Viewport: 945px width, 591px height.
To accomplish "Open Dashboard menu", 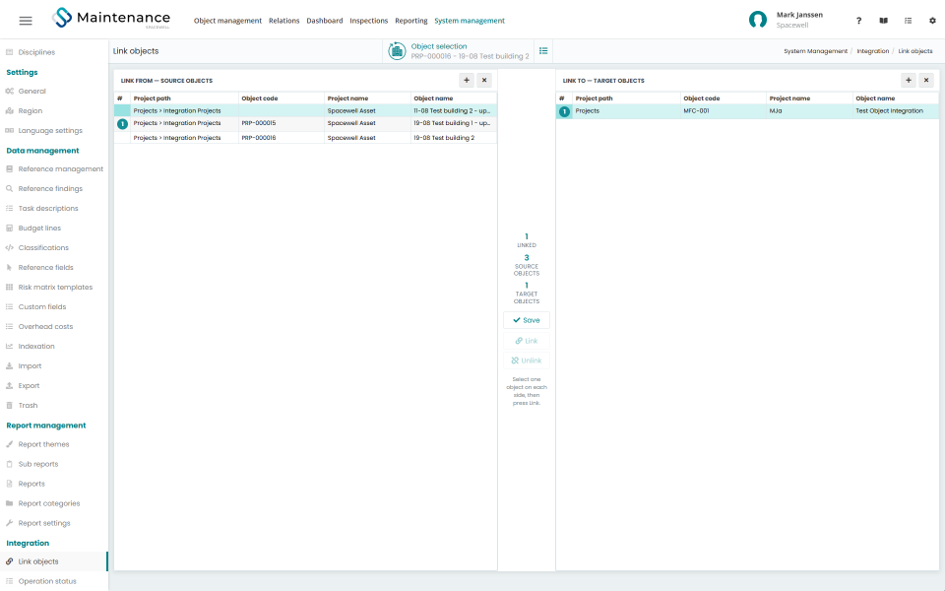I will point(324,20).
